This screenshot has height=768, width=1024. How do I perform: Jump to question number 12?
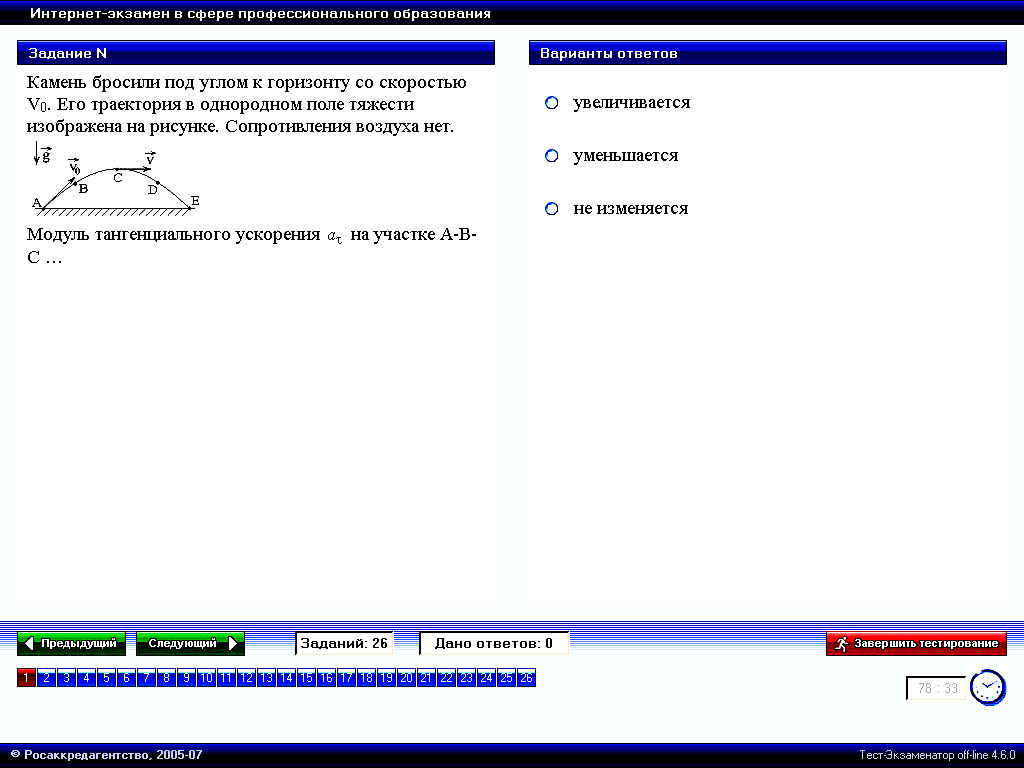(246, 678)
